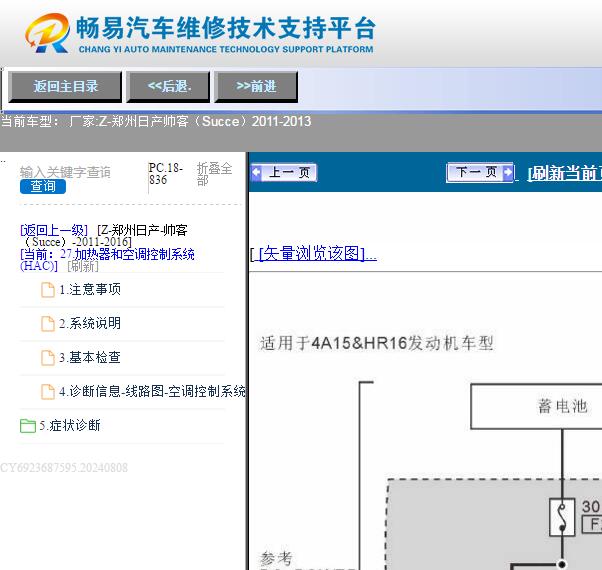
Task: Click the document icon for 1.注意事项
Action: tap(48, 290)
